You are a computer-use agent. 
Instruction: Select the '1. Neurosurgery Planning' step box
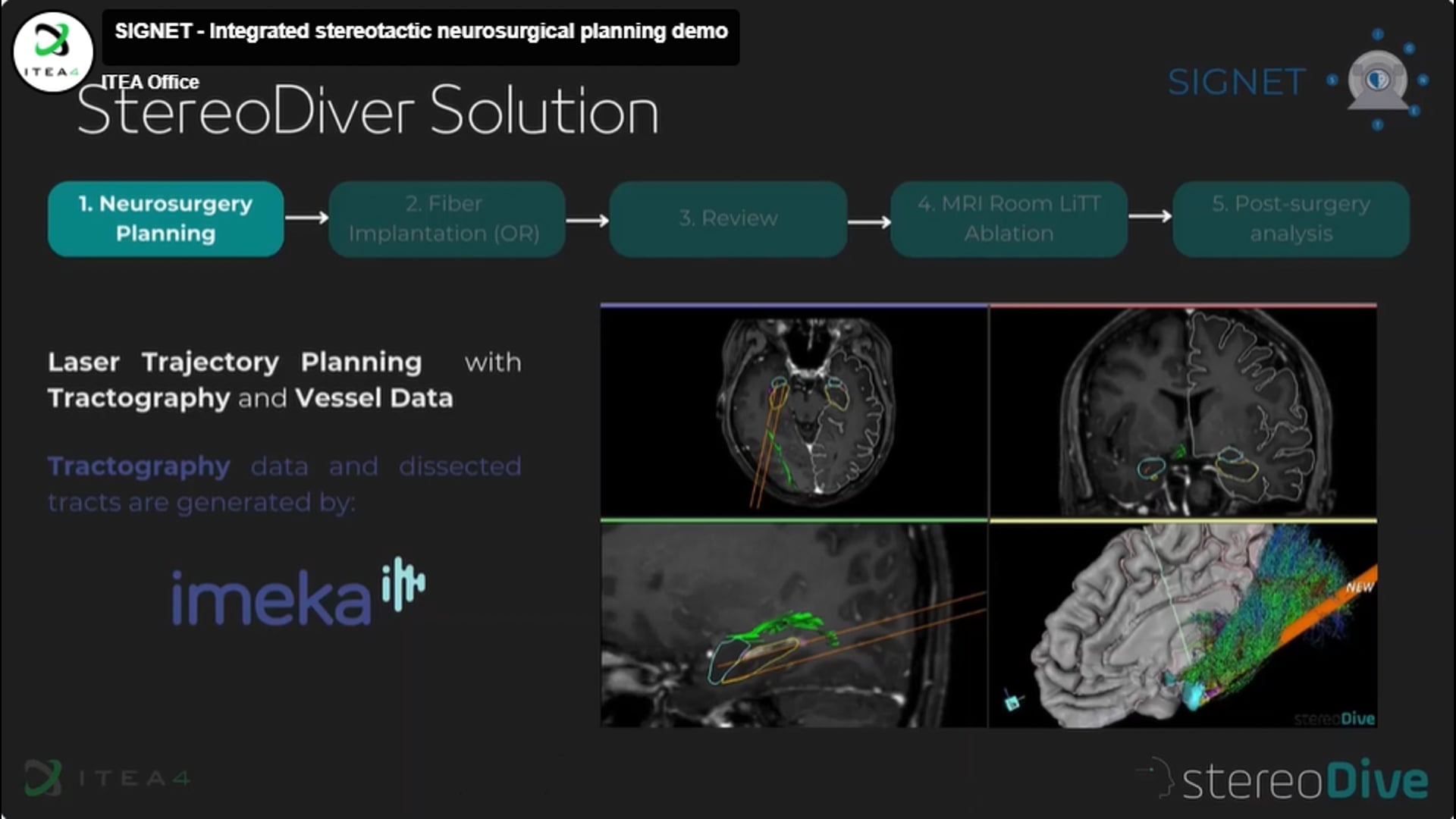pyautogui.click(x=165, y=218)
